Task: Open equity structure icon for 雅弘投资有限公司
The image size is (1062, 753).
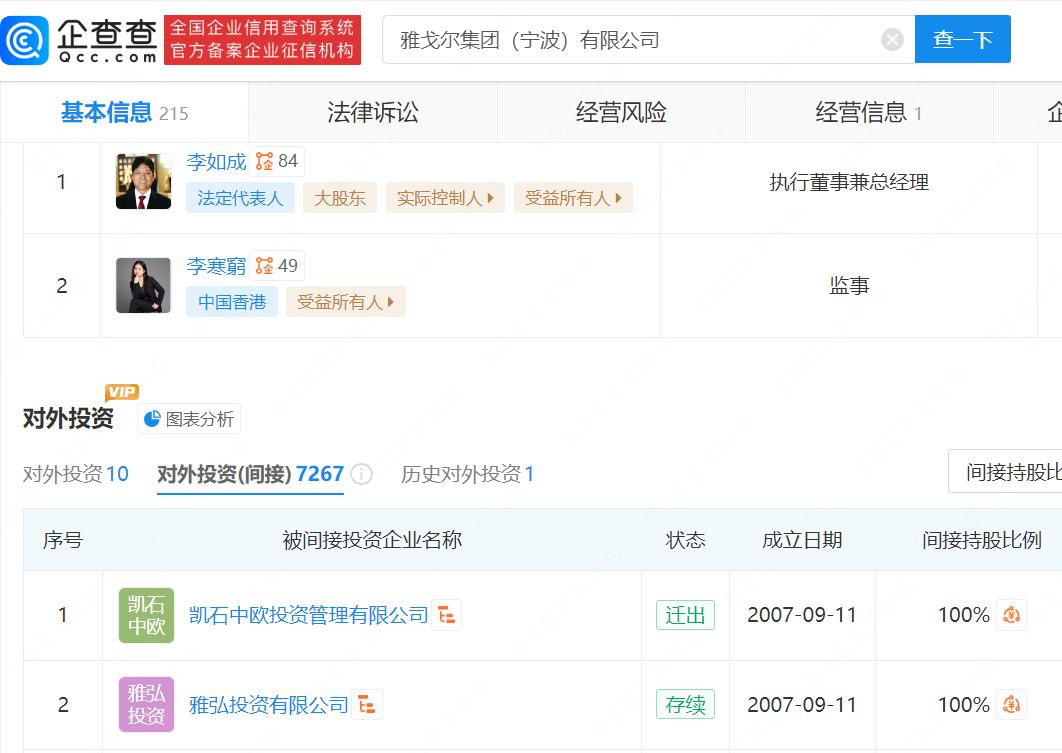Action: click(367, 705)
